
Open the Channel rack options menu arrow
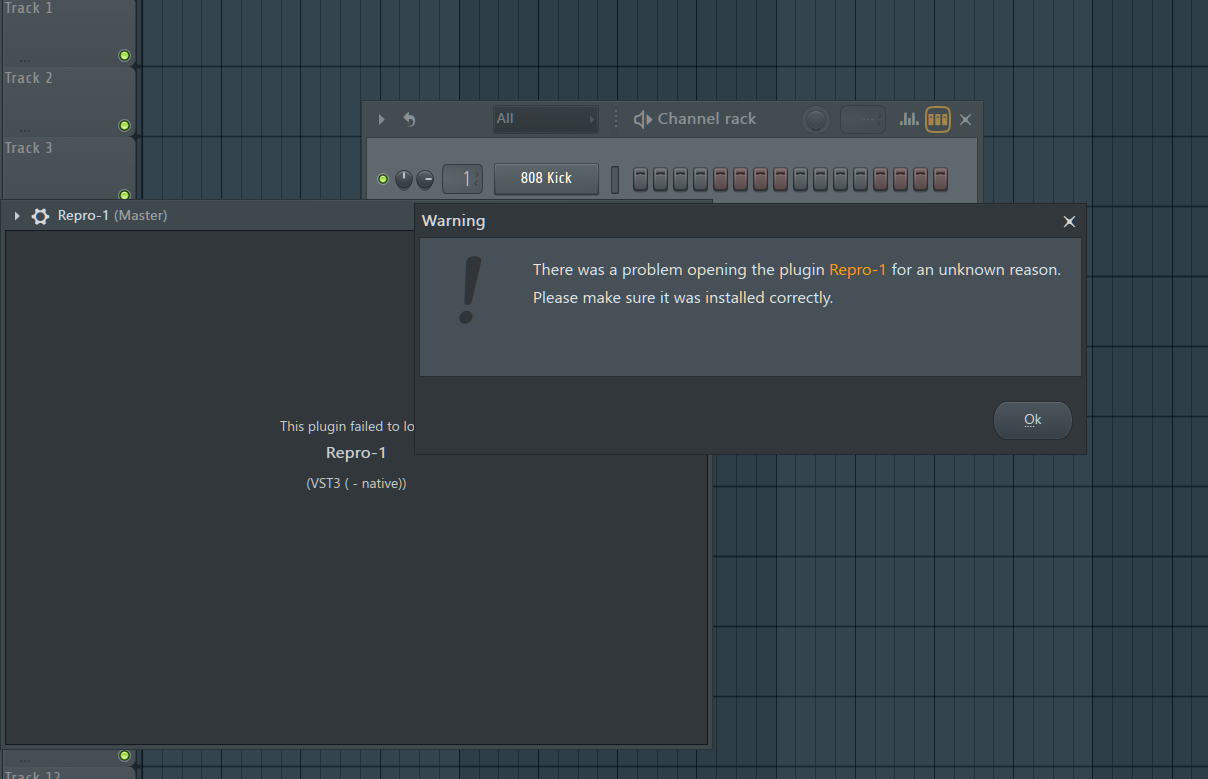pyautogui.click(x=381, y=119)
